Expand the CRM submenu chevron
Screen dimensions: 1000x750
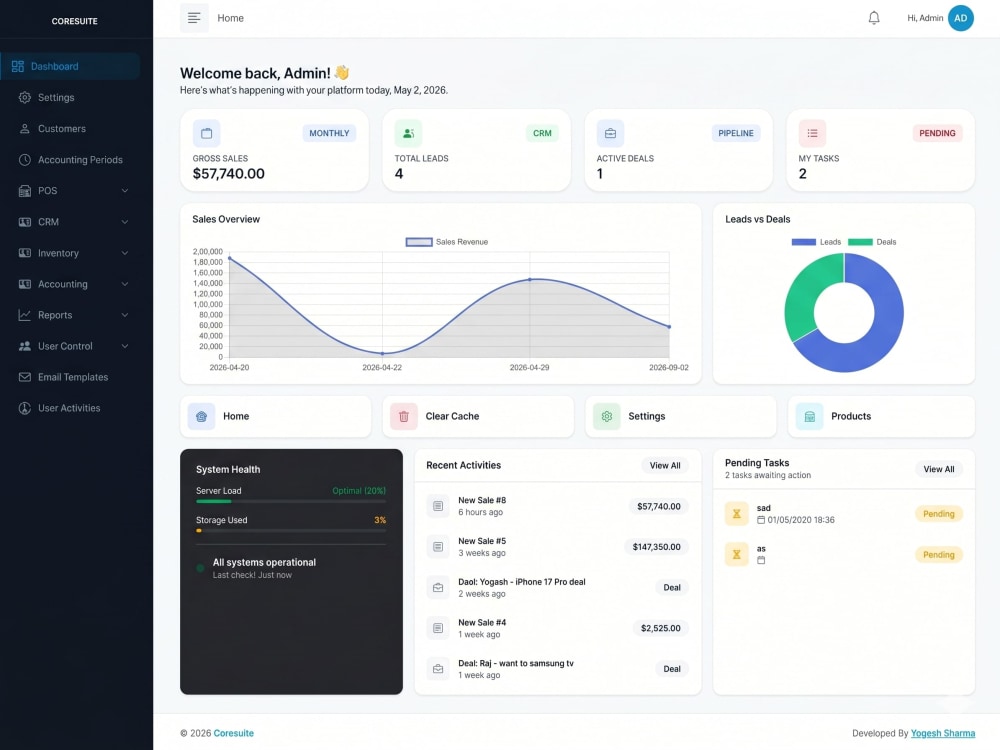click(125, 222)
